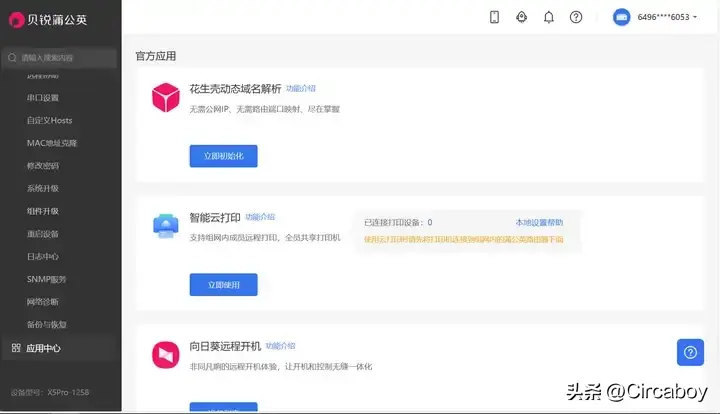Open 功能介绍 link for 花生壳动态域名解析
Viewport: 720px width, 414px height.
[x=301, y=88]
